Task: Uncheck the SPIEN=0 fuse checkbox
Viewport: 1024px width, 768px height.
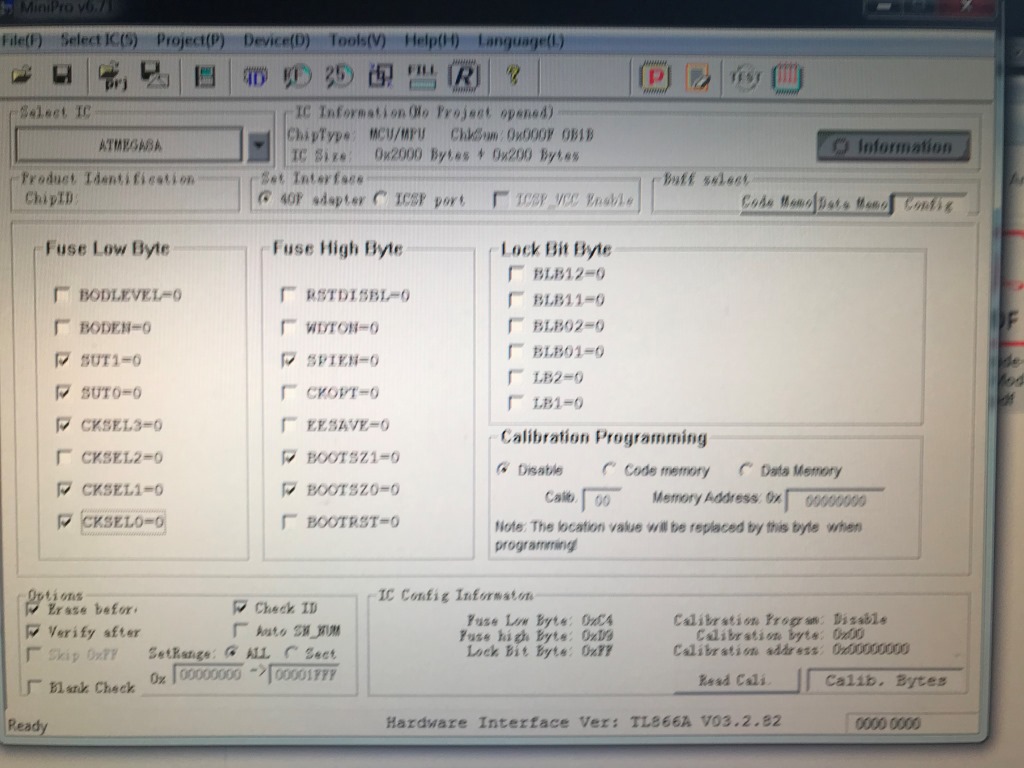Action: 290,359
